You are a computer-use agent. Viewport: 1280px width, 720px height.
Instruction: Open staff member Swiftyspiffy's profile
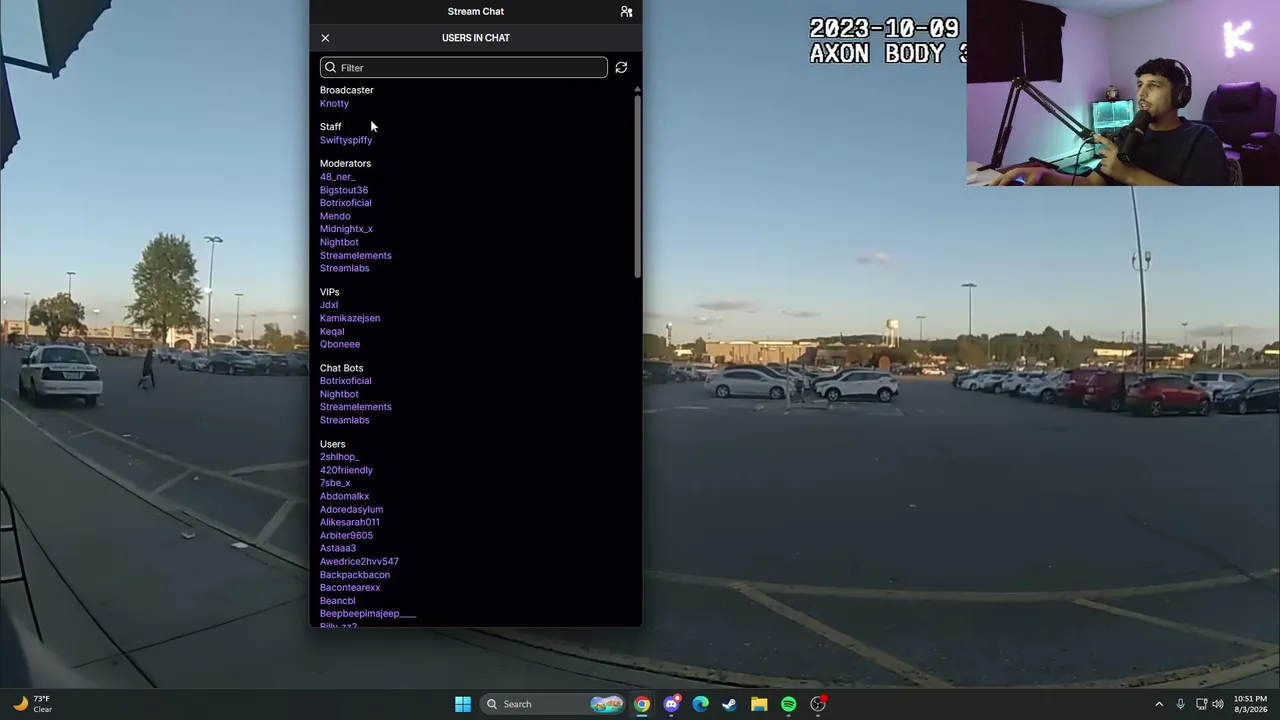pyautogui.click(x=346, y=140)
